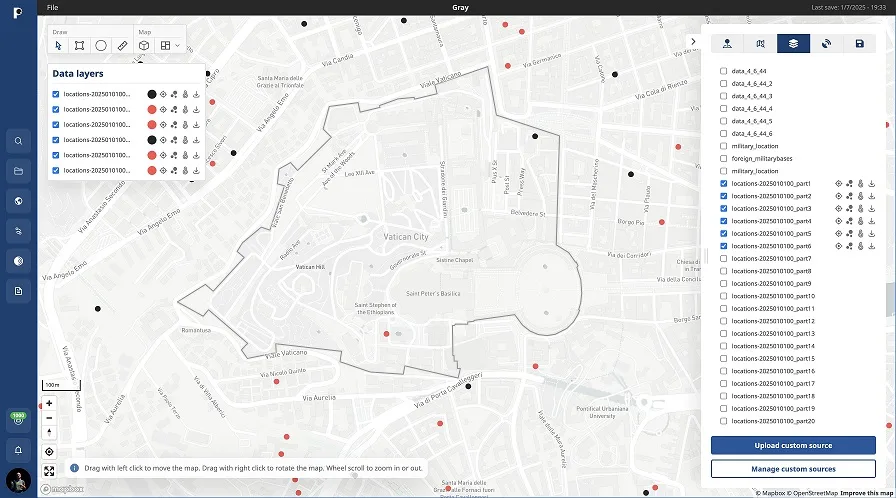
Task: Switch to the save tab in right panel
Action: pos(859,43)
